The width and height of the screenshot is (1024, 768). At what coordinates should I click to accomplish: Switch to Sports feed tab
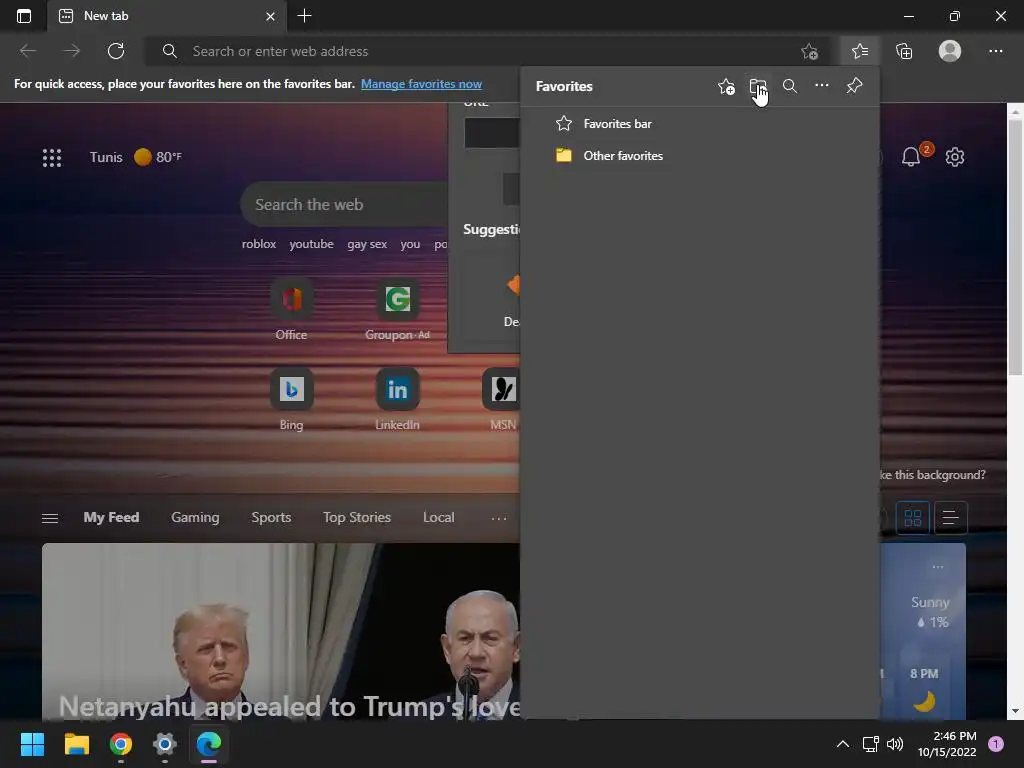[271, 517]
